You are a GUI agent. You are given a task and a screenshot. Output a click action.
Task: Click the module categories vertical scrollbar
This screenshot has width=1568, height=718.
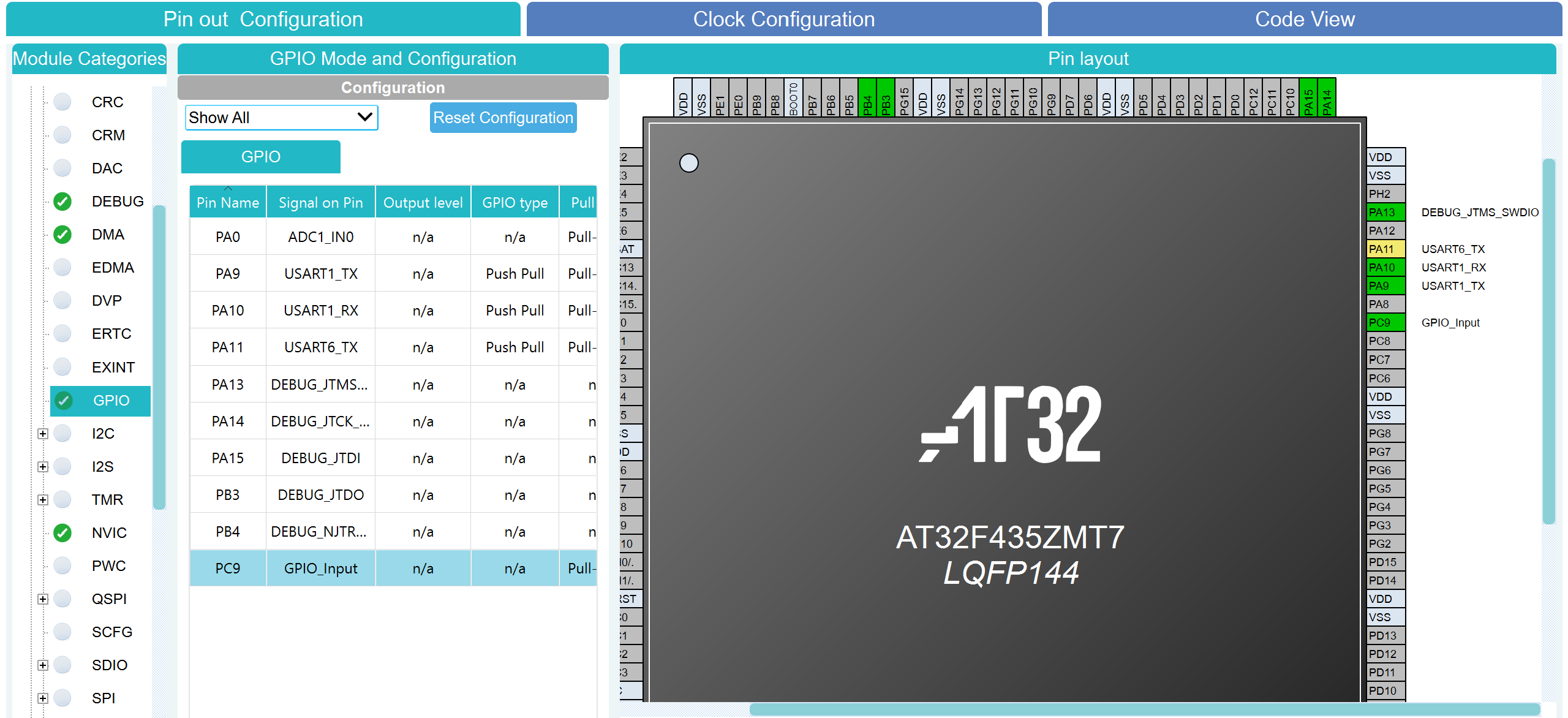pos(159,357)
